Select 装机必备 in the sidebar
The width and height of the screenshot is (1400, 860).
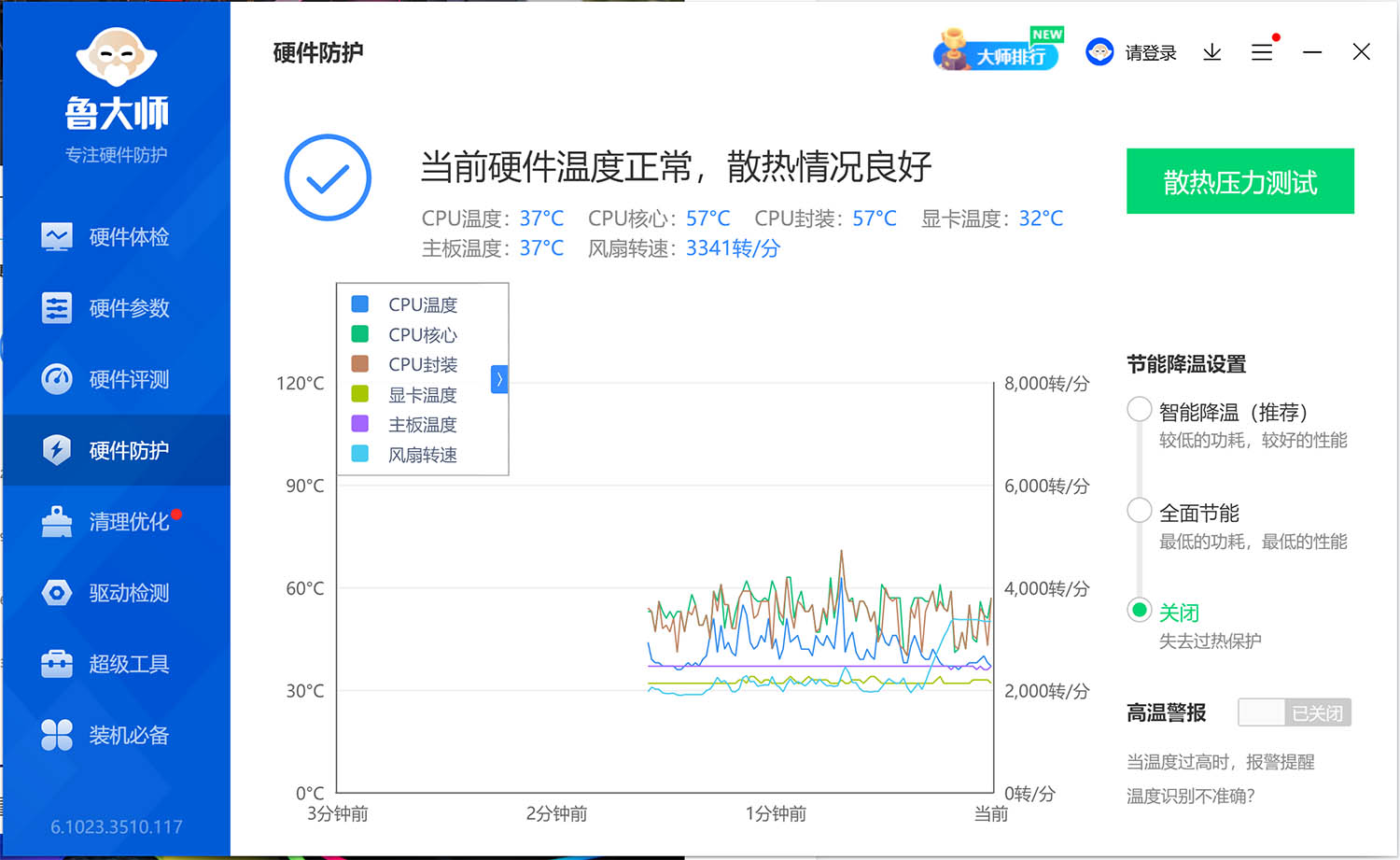[128, 735]
